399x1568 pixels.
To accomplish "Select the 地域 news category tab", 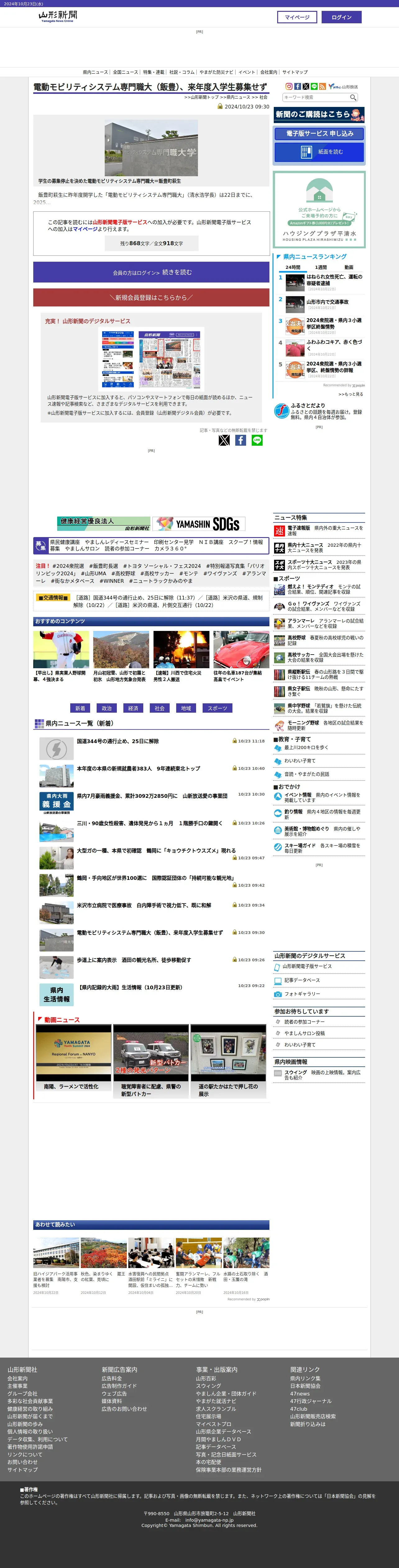I will coord(186,708).
